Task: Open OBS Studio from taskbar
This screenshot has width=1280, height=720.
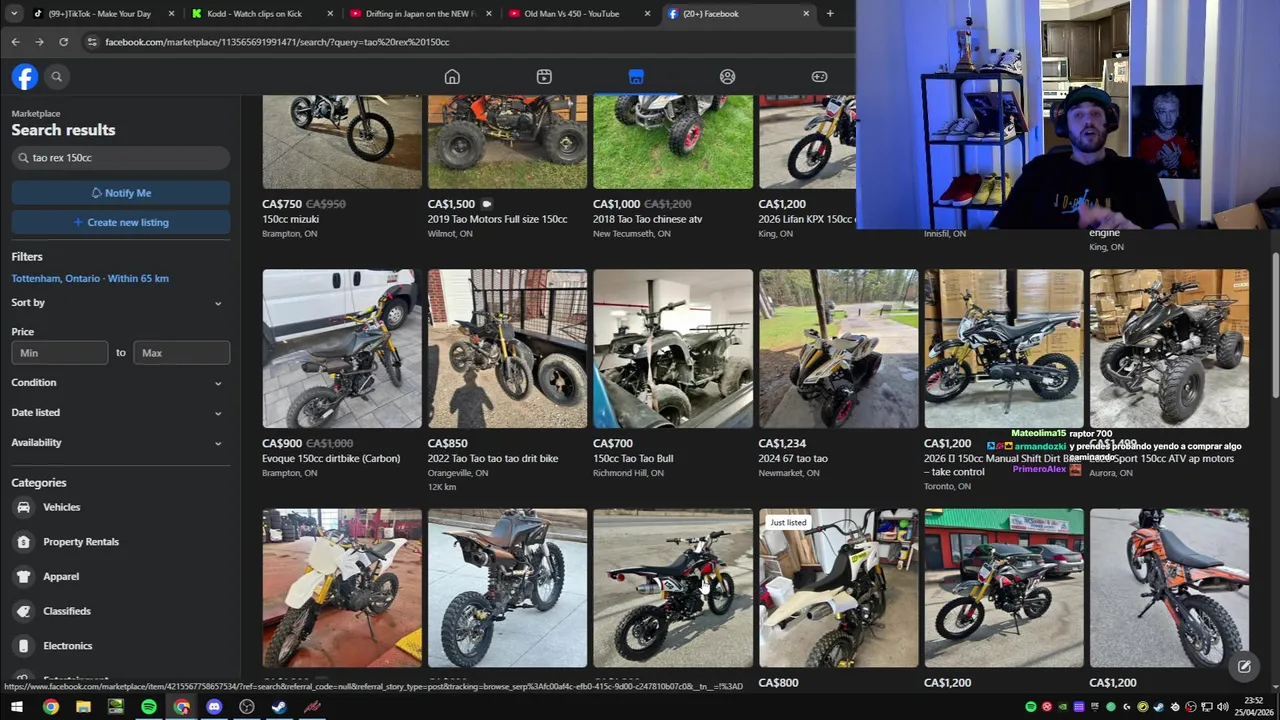Action: tap(247, 707)
